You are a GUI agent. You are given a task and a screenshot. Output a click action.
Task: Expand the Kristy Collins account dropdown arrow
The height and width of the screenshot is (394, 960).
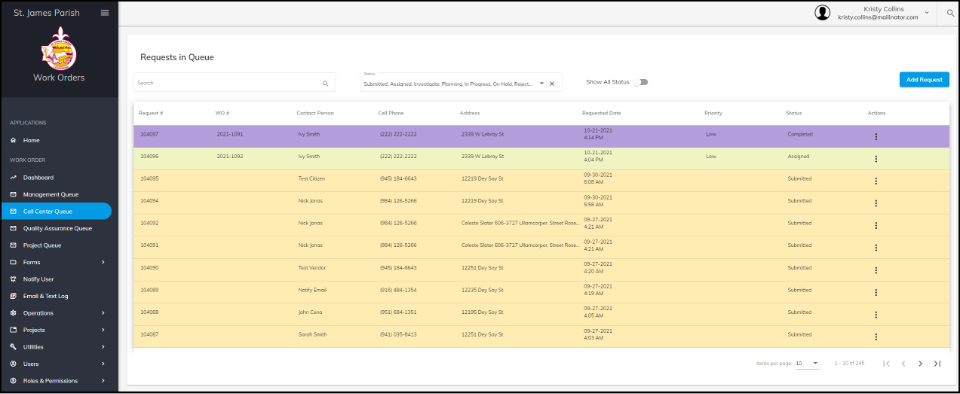click(926, 13)
